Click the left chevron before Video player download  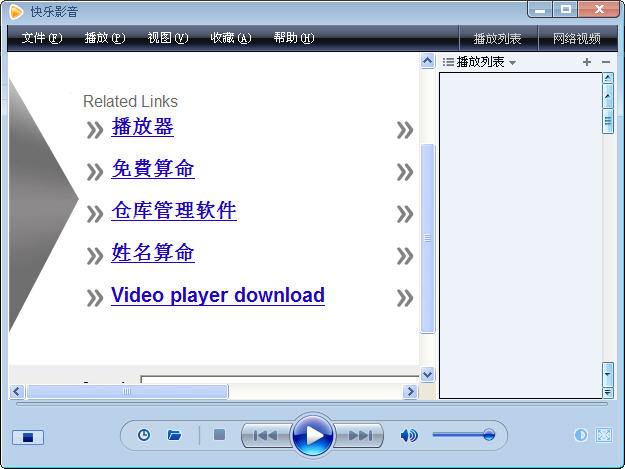pos(95,298)
